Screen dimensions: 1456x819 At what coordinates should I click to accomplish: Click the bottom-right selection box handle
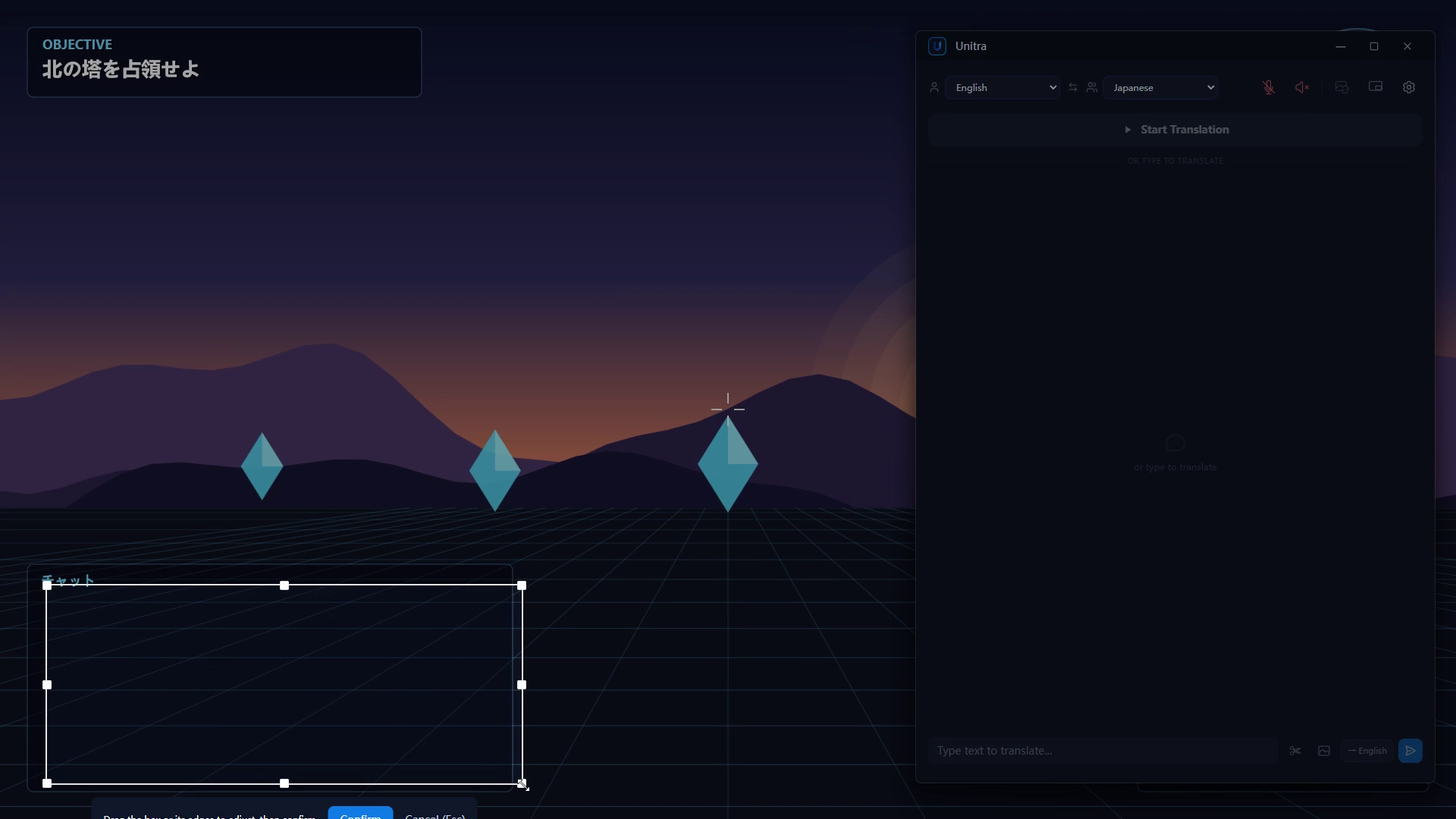point(522,783)
